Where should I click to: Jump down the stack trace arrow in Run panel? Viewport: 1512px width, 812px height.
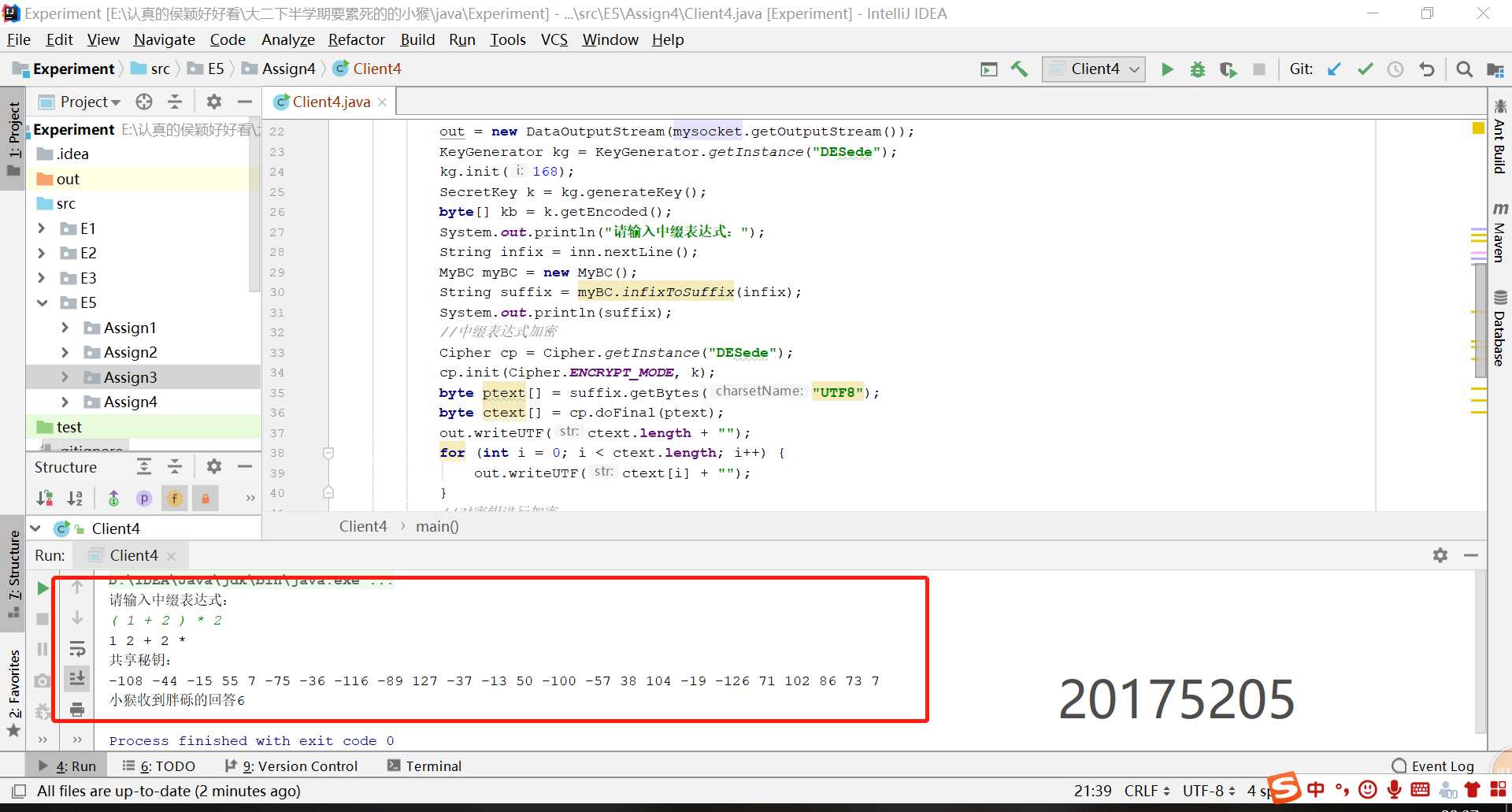tap(77, 618)
